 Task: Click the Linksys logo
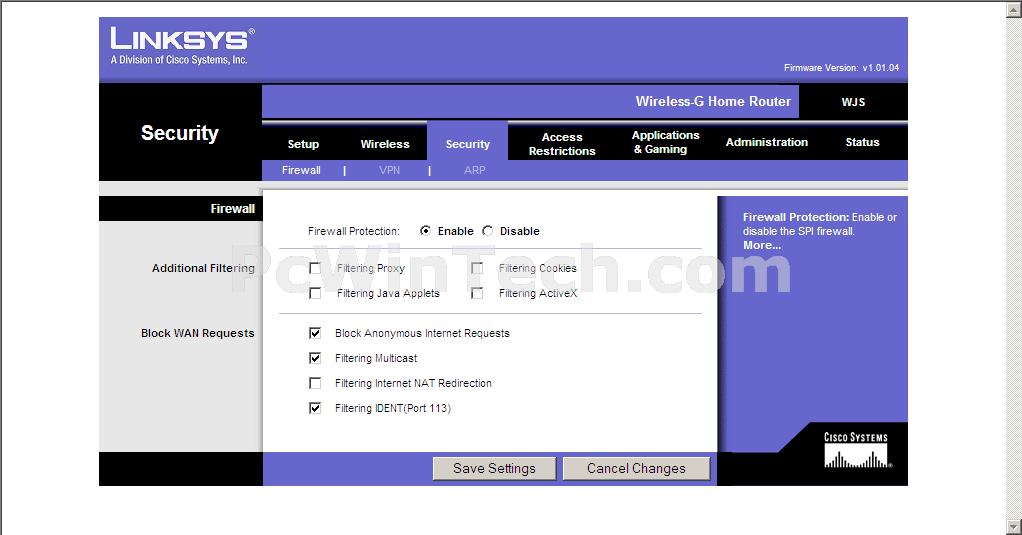point(182,46)
